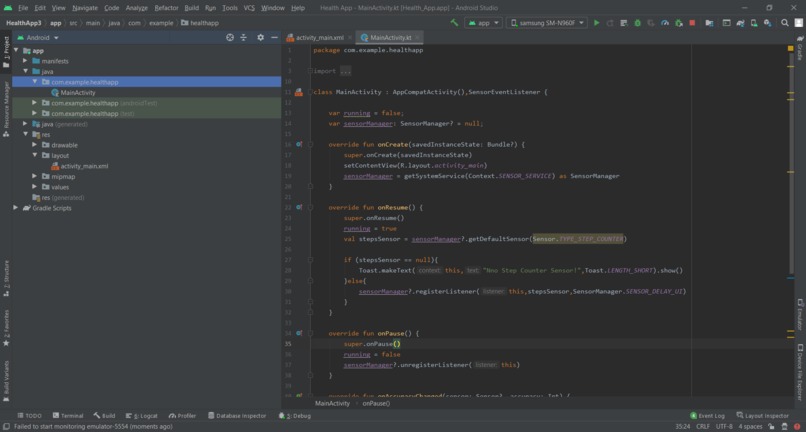The height and width of the screenshot is (432, 806).
Task: Open Project Structure folder icon in toolbar
Action: (x=709, y=23)
